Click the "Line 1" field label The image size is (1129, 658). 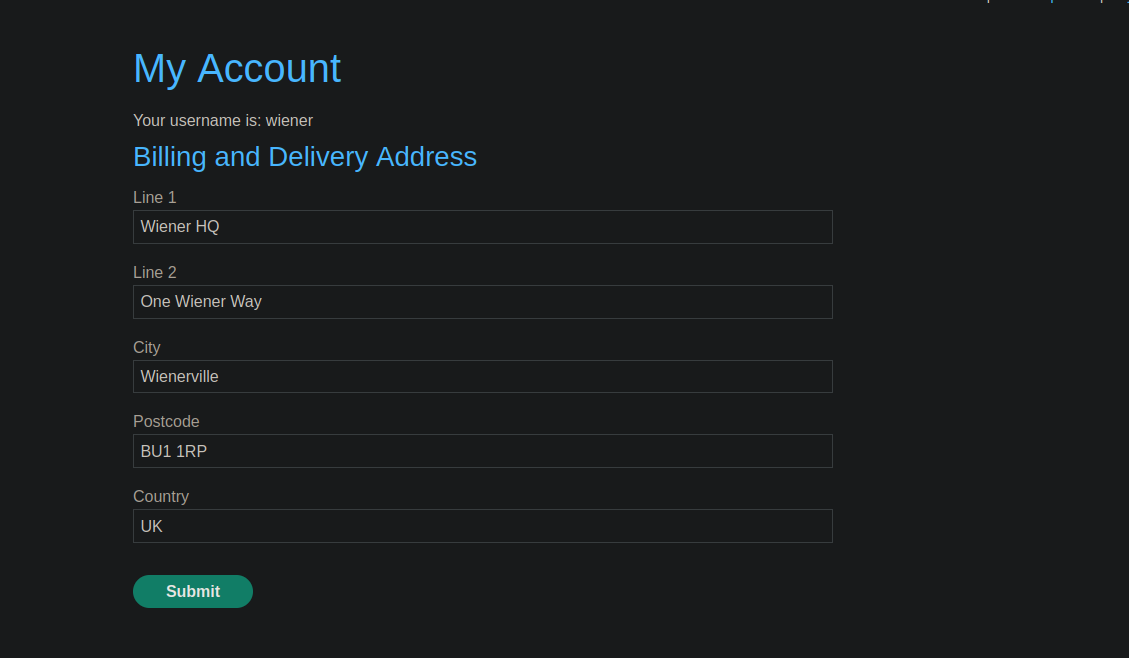point(155,198)
